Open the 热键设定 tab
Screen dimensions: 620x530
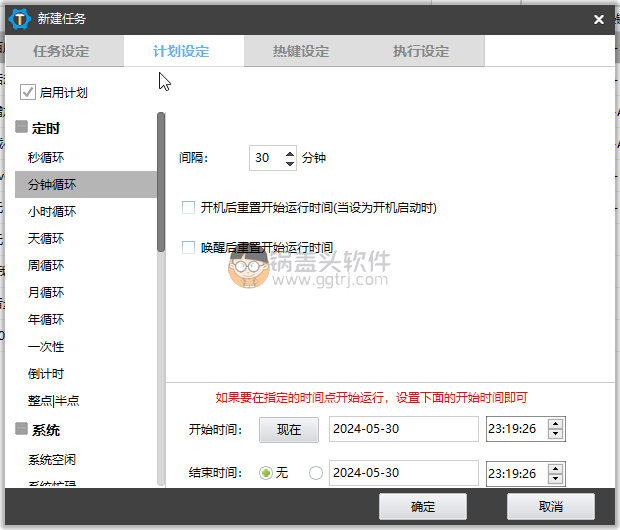click(x=301, y=51)
